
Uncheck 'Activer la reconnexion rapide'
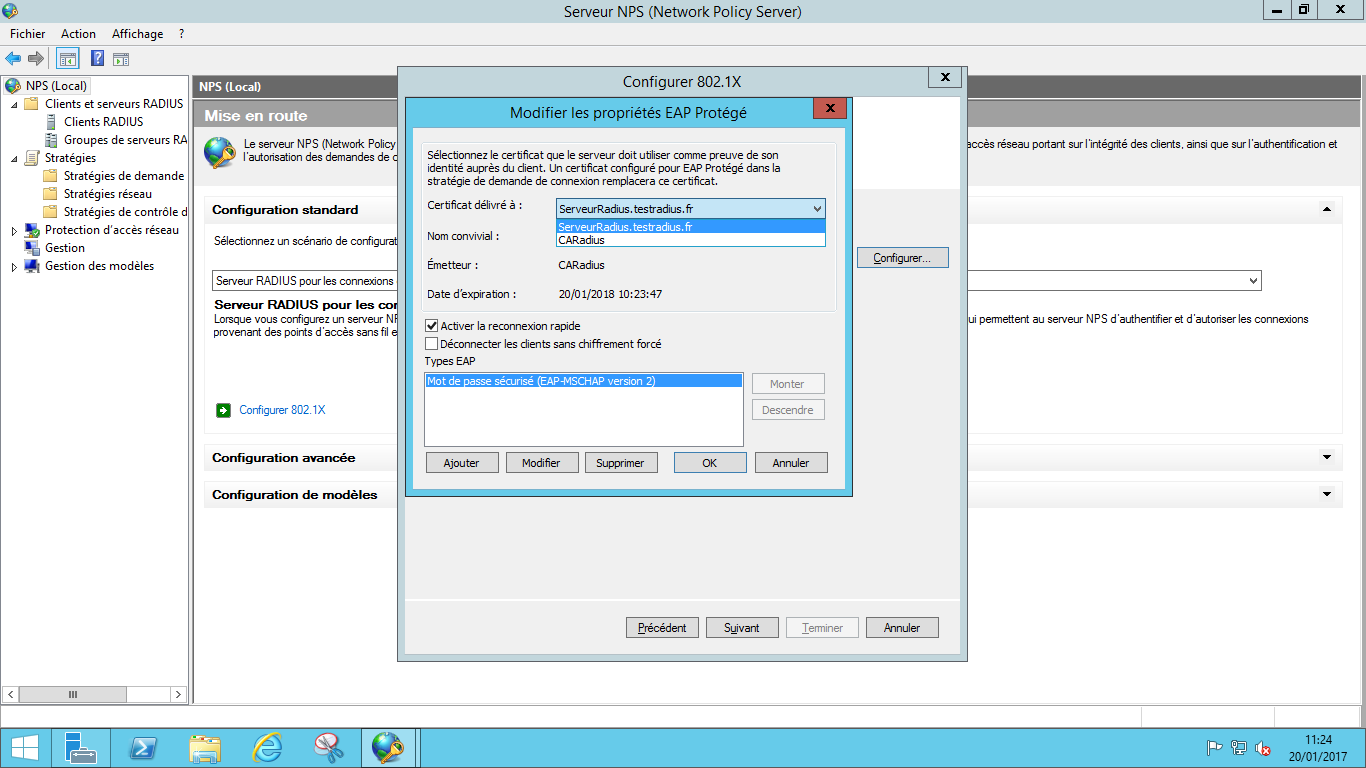coord(432,326)
